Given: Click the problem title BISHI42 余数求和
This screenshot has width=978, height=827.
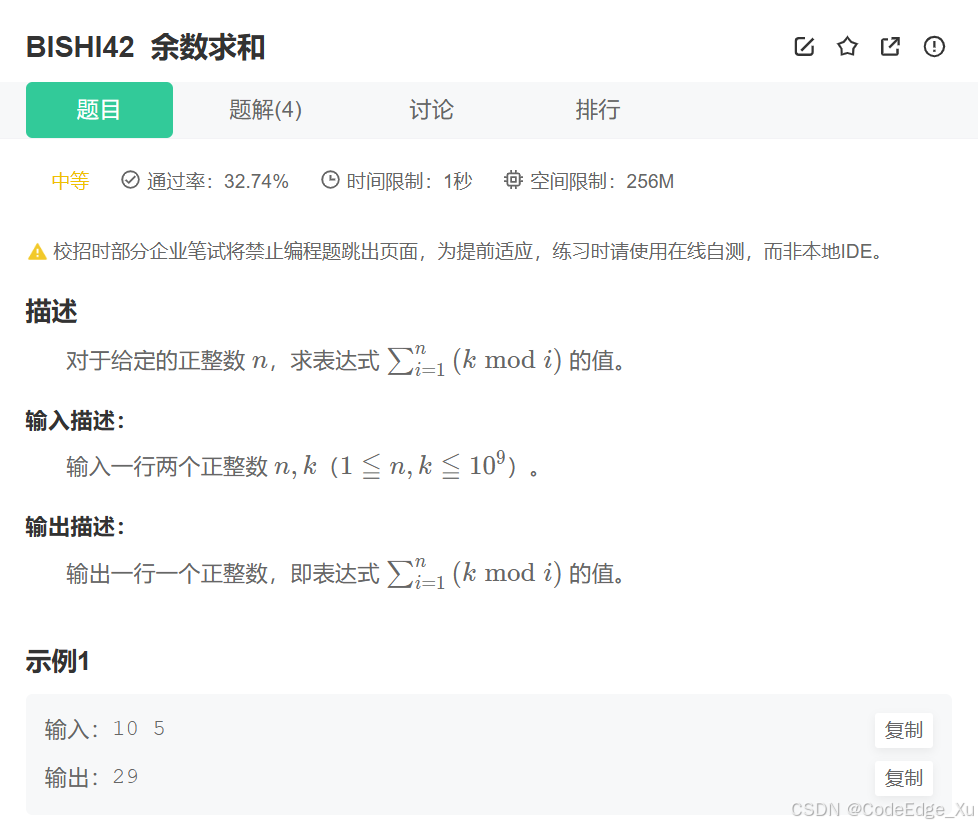Looking at the screenshot, I should (x=147, y=45).
